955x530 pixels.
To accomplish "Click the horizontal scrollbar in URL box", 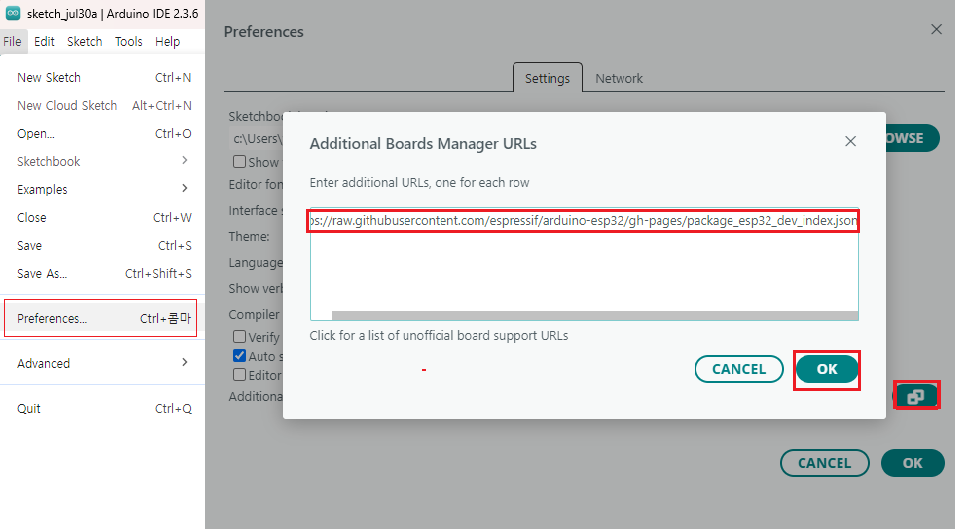I will [x=594, y=316].
